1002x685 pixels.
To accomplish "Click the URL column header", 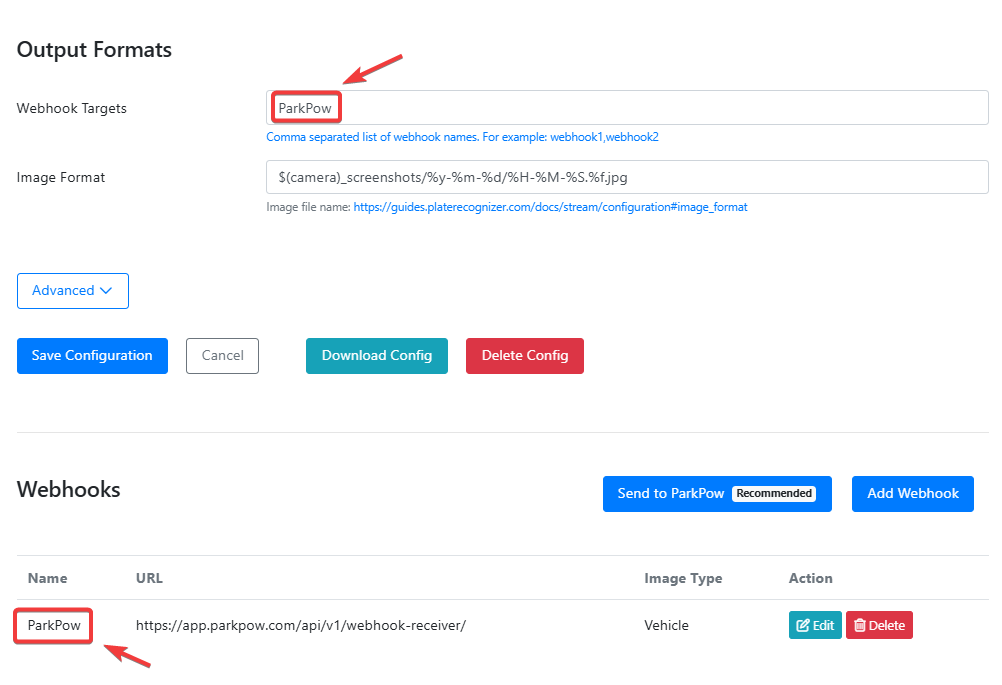I will pos(149,578).
